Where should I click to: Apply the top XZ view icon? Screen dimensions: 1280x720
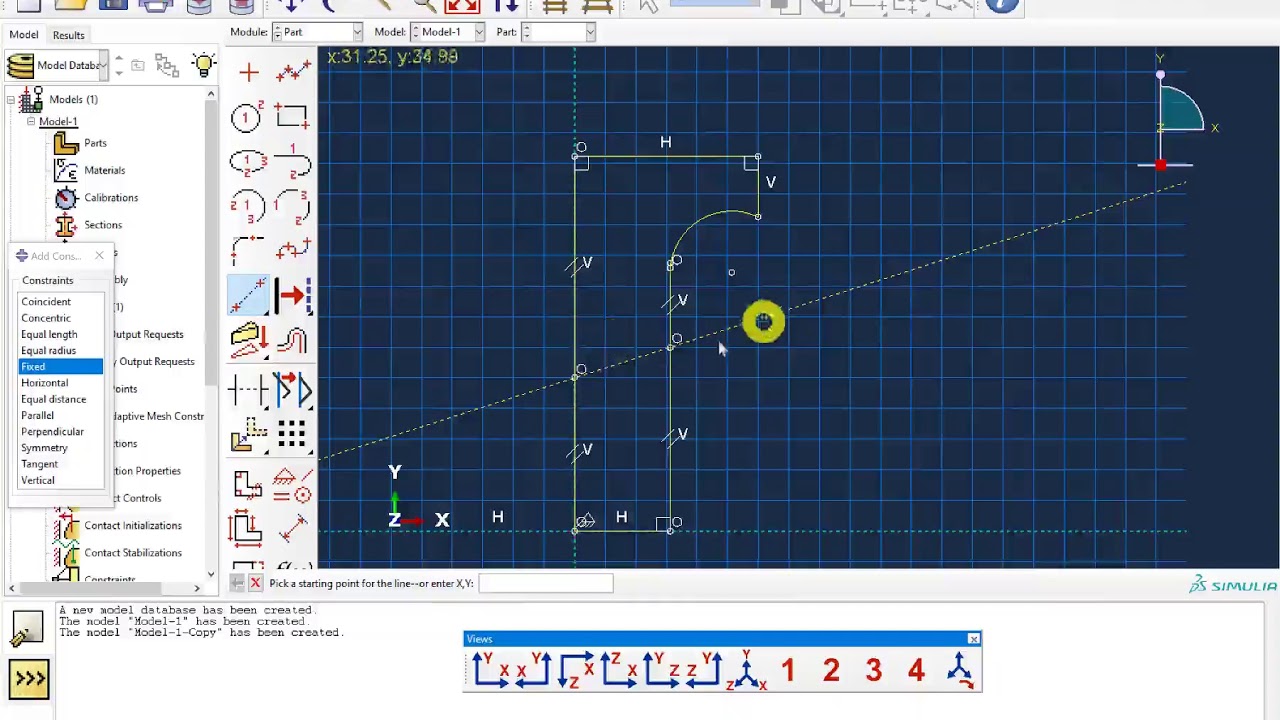click(x=576, y=670)
